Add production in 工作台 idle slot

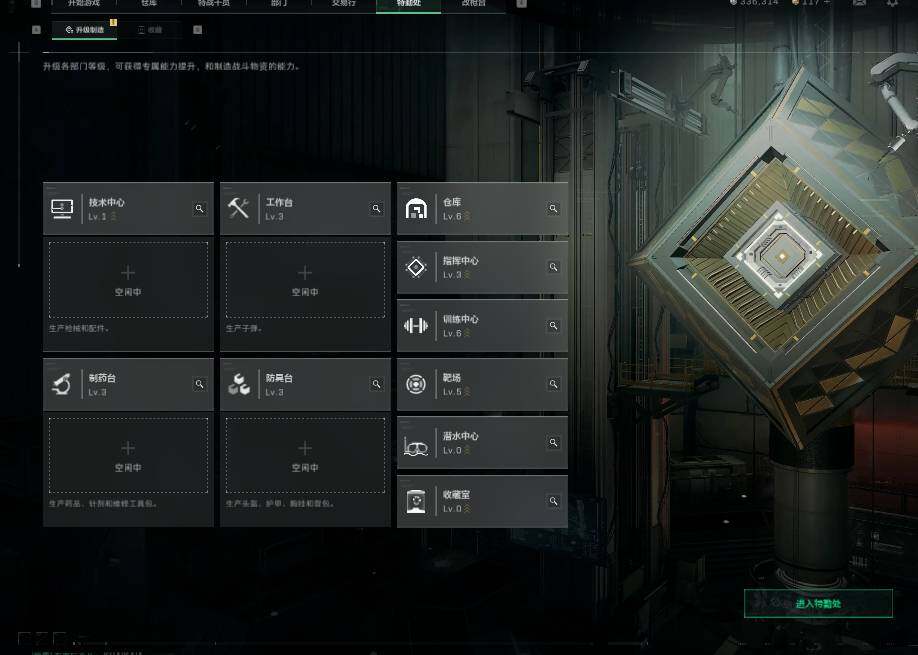coord(305,280)
